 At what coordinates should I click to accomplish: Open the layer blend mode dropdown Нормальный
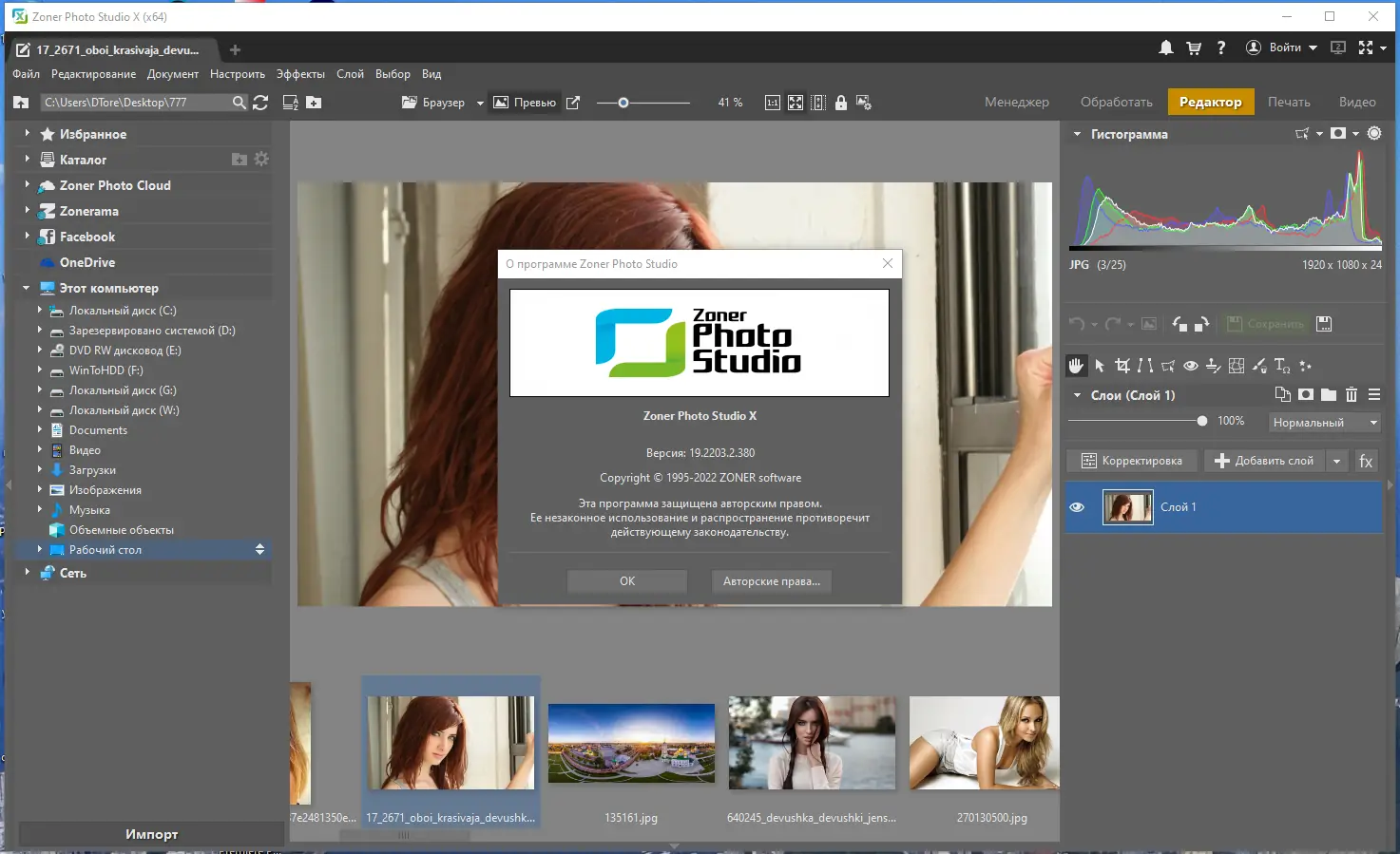1324,422
